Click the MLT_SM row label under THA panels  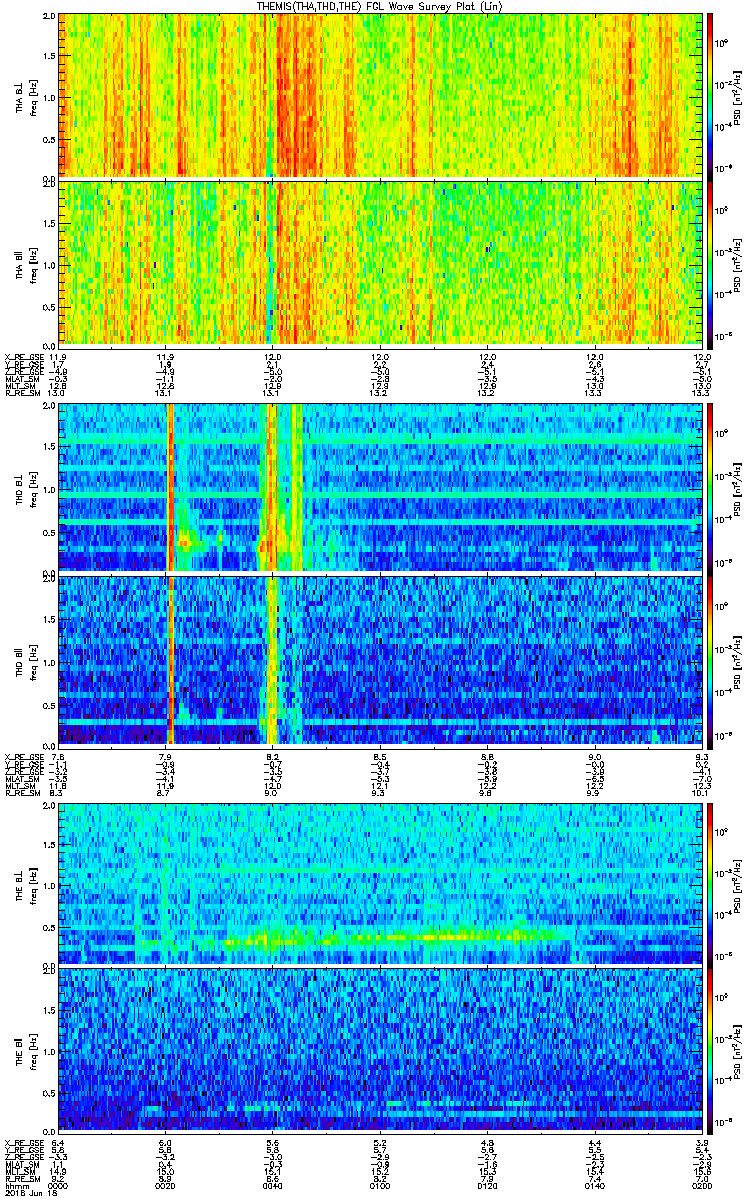tap(19, 386)
